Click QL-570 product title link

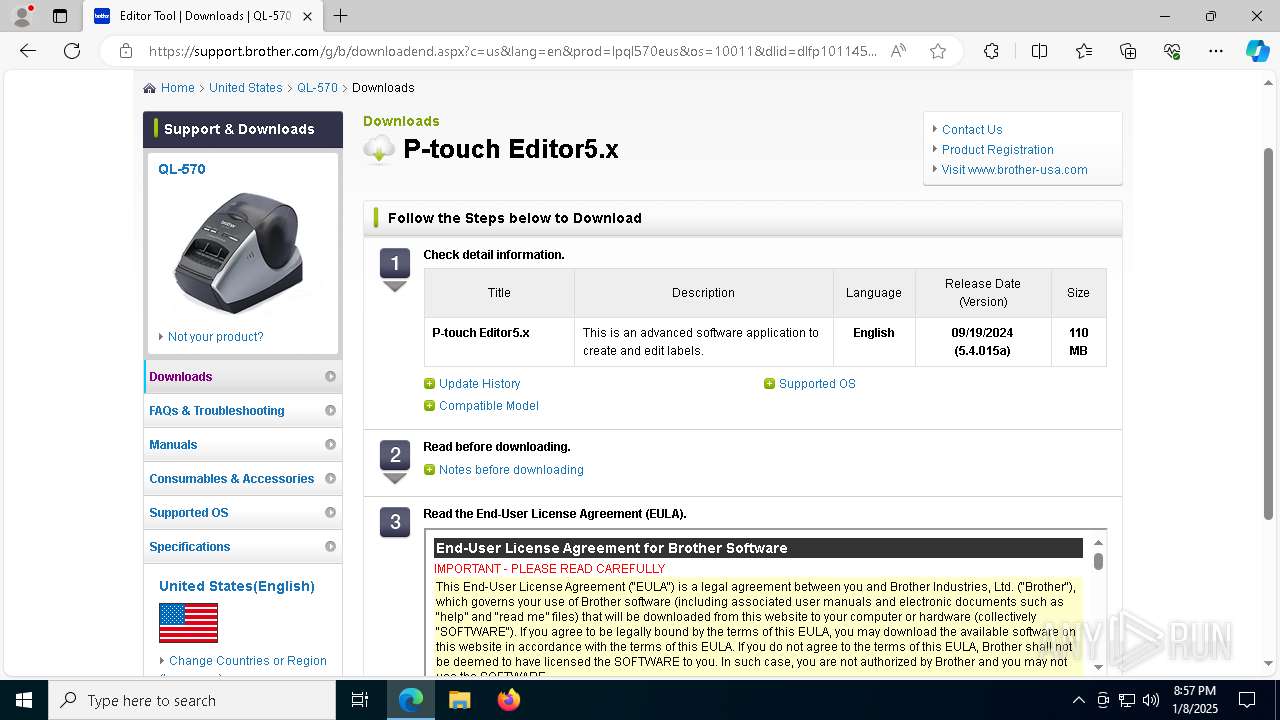[182, 169]
